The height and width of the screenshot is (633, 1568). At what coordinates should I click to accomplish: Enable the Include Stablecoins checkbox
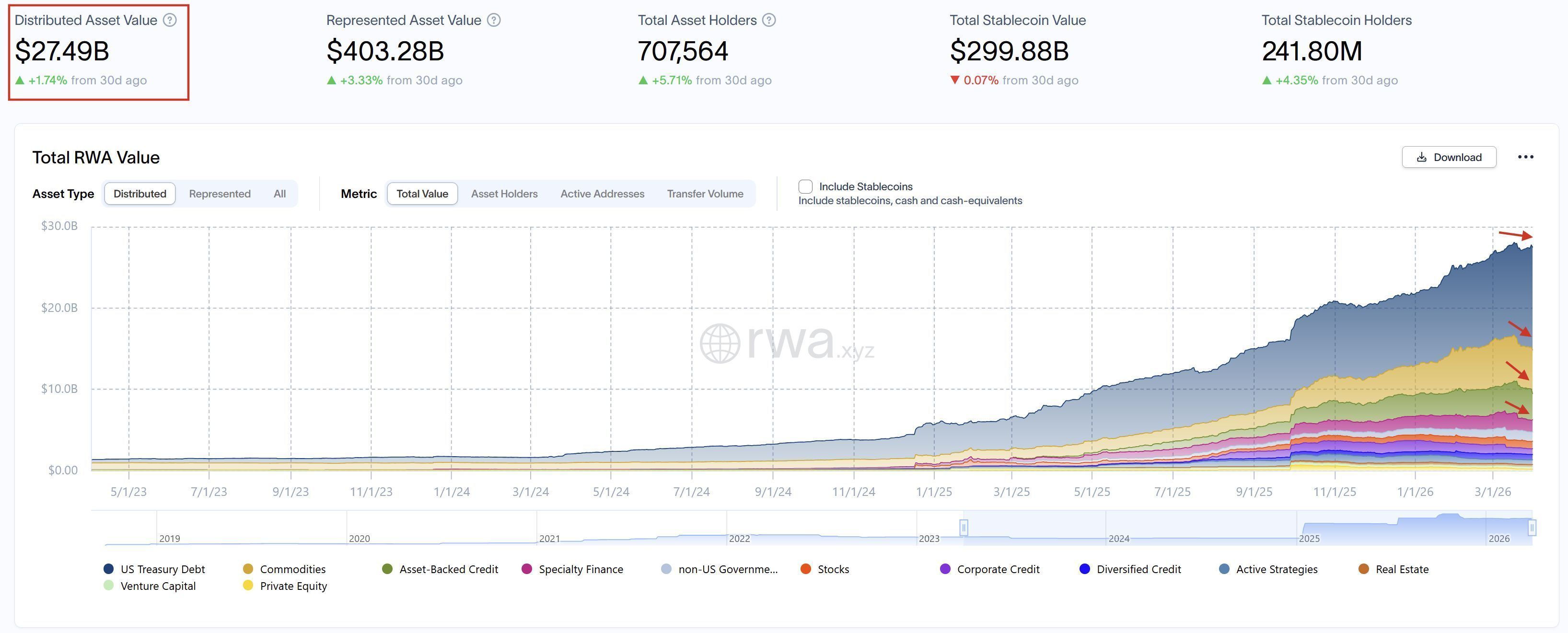click(805, 186)
